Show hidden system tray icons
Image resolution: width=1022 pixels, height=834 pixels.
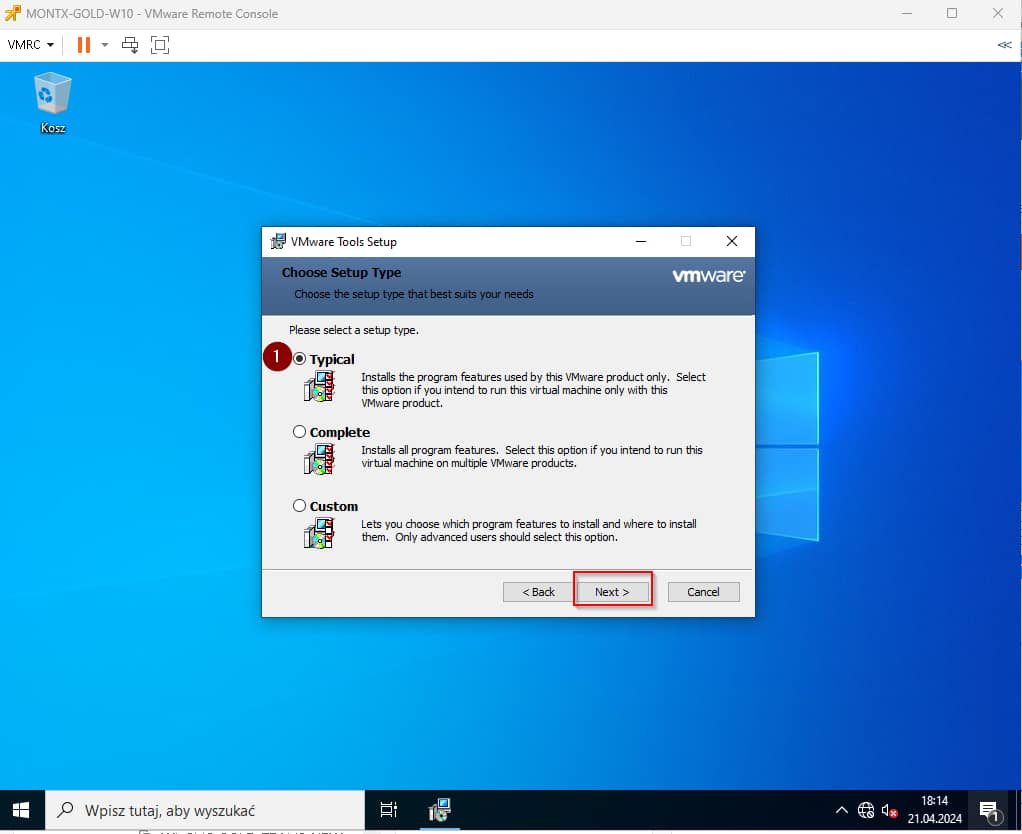(841, 810)
